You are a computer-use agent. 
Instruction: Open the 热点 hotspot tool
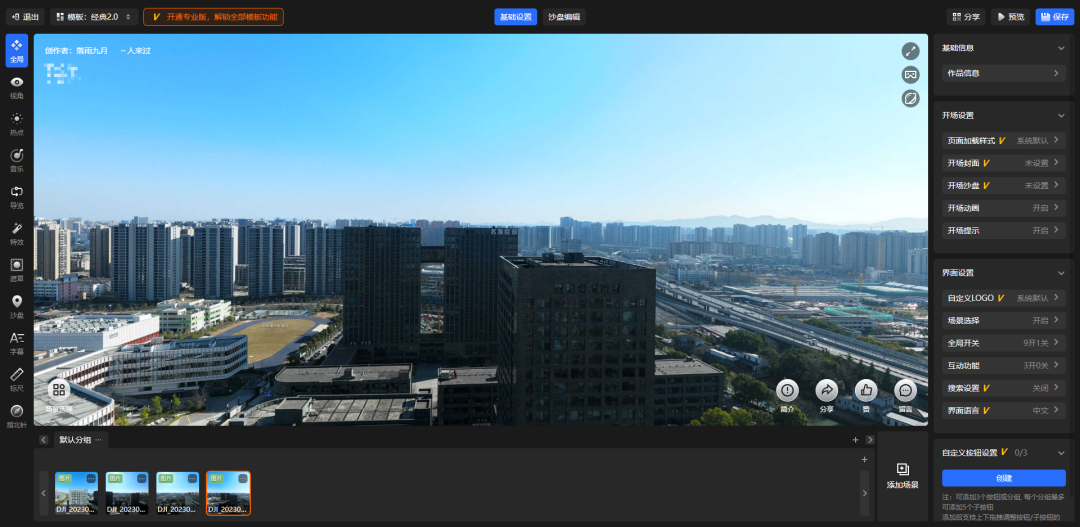(x=17, y=124)
